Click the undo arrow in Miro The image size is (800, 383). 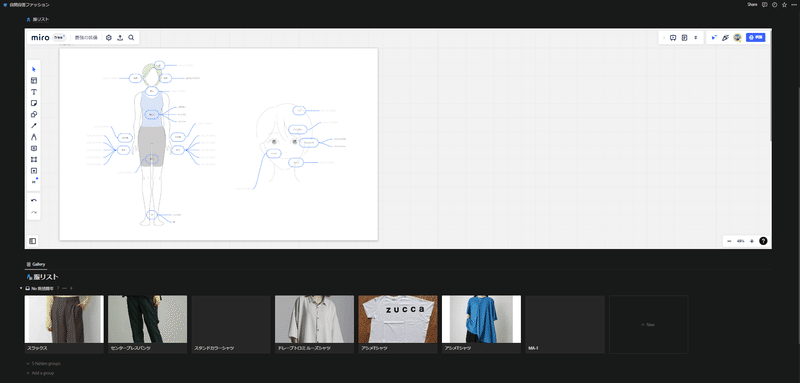34,200
